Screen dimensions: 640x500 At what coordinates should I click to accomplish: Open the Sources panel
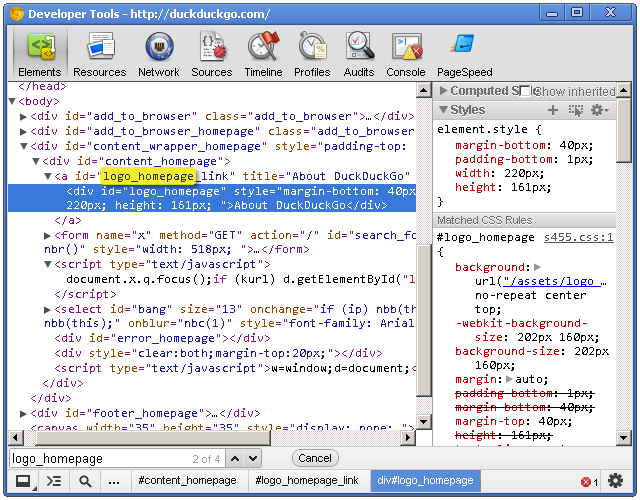click(x=211, y=55)
